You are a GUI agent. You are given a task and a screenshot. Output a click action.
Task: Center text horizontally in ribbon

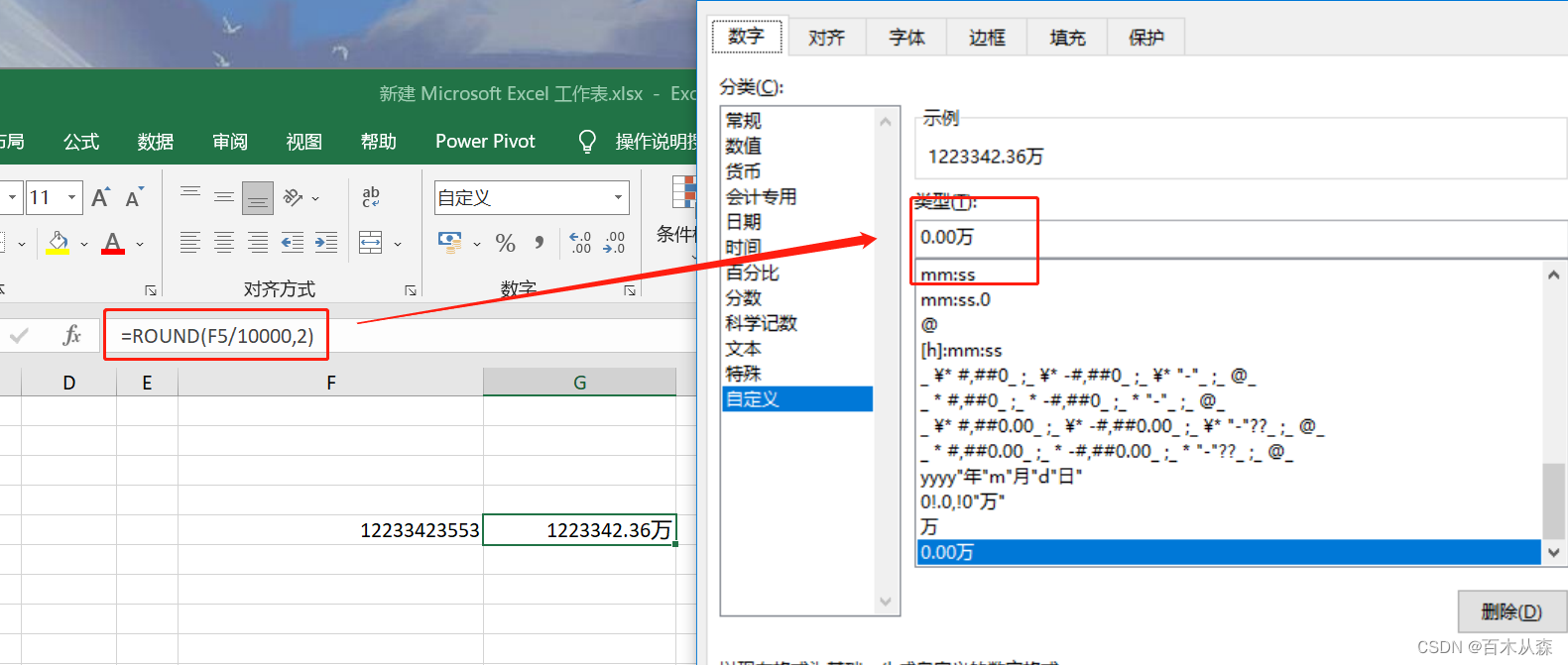pyautogui.click(x=224, y=242)
